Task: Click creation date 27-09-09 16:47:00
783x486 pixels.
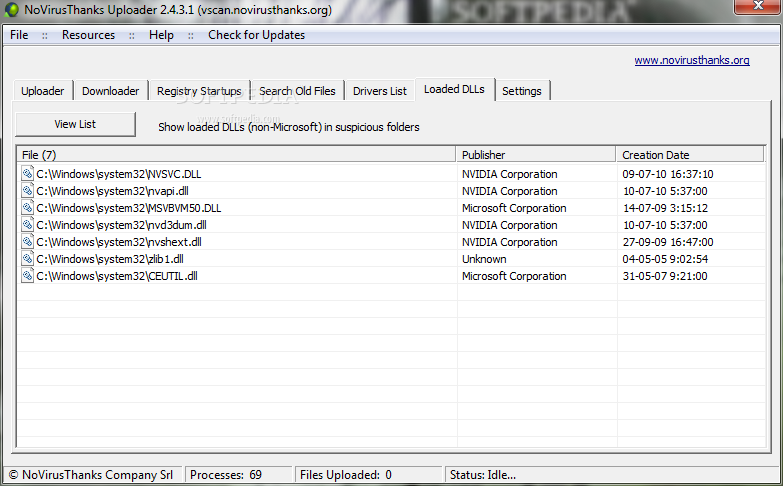Action: 668,242
